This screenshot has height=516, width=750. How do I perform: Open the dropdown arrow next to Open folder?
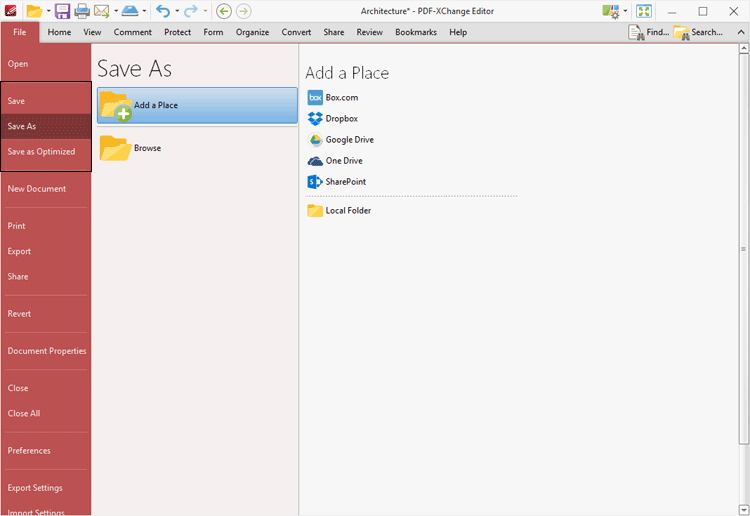pyautogui.click(x=47, y=12)
